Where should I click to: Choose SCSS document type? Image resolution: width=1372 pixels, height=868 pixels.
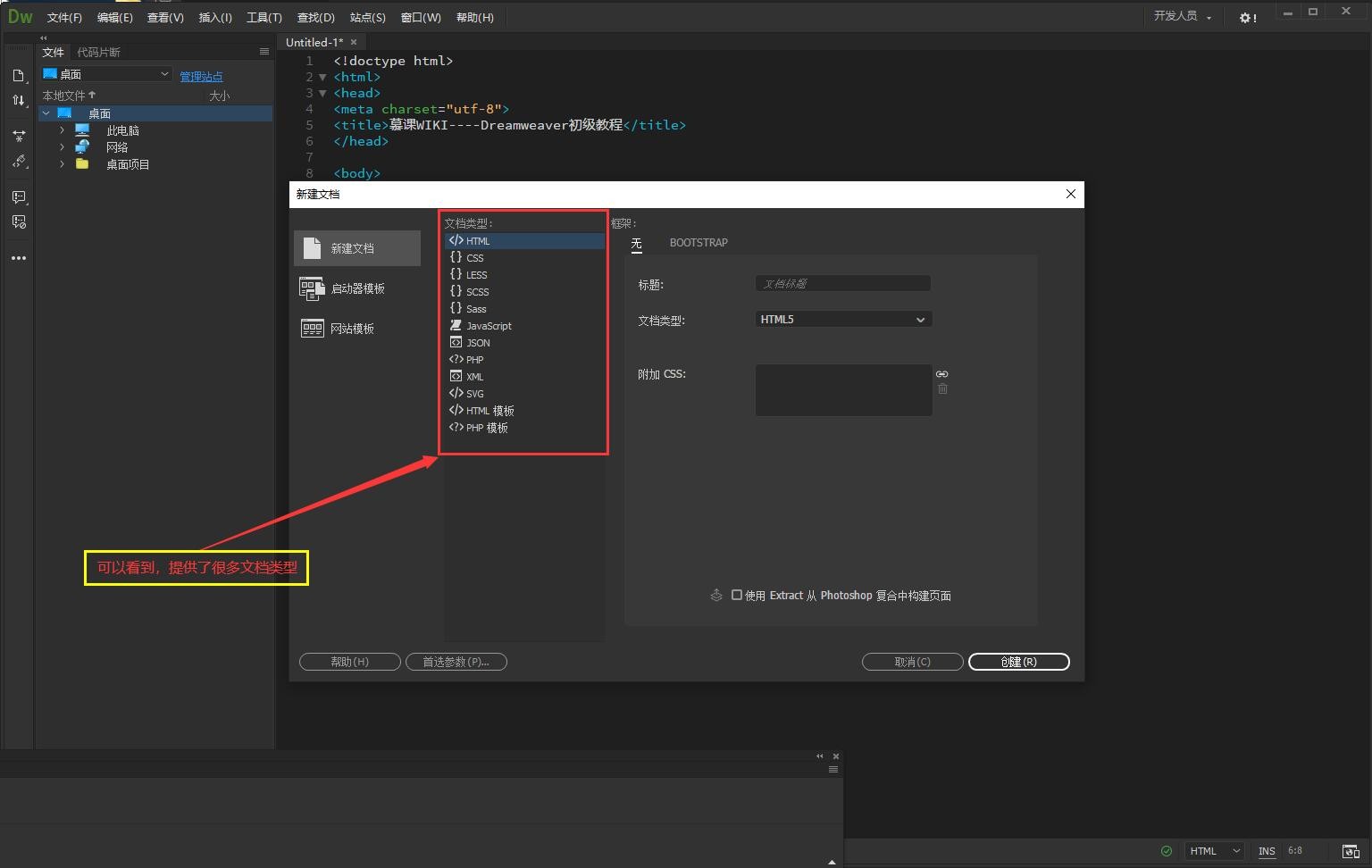pos(525,292)
